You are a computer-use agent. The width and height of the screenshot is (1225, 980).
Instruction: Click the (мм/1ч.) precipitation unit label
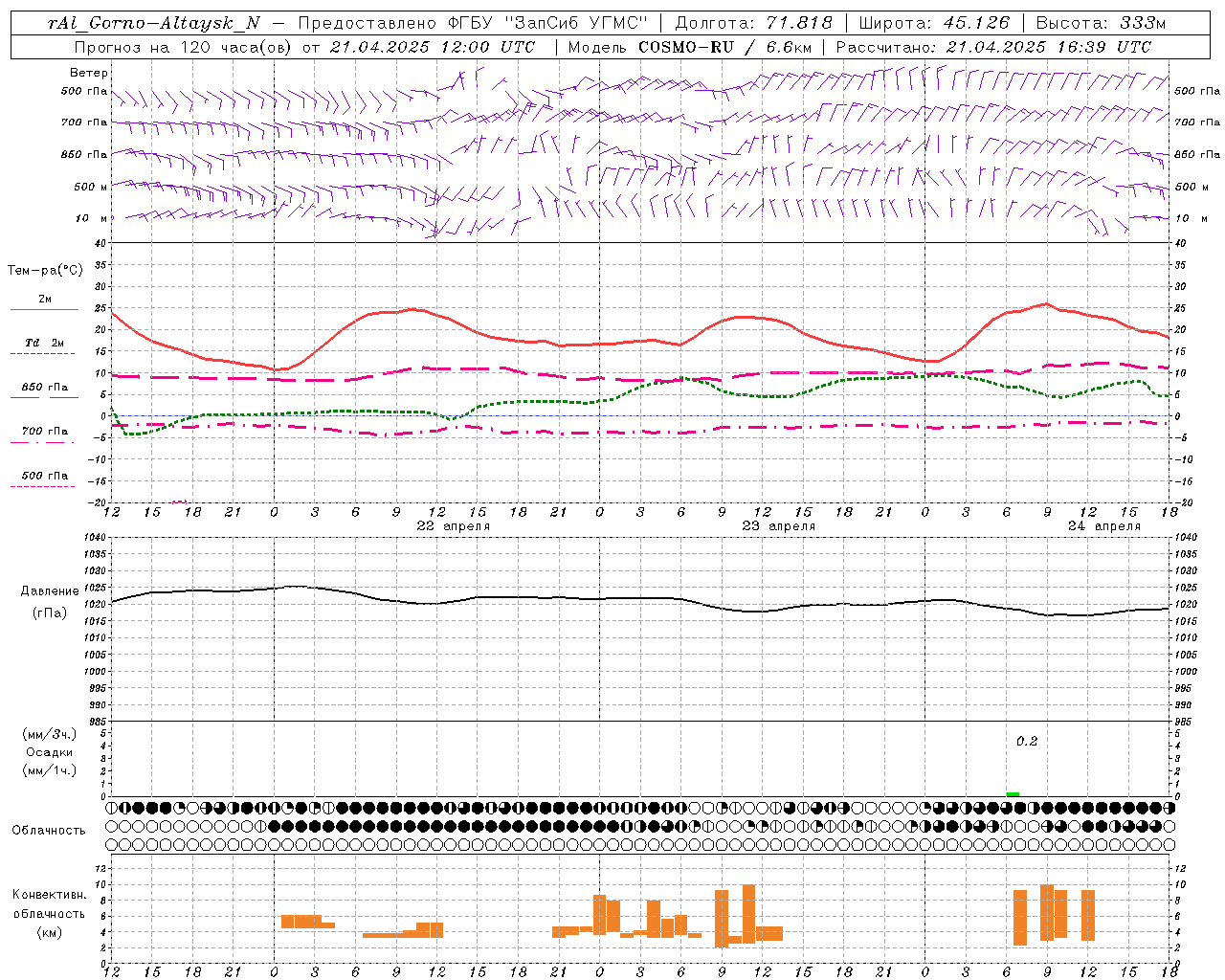tap(50, 770)
